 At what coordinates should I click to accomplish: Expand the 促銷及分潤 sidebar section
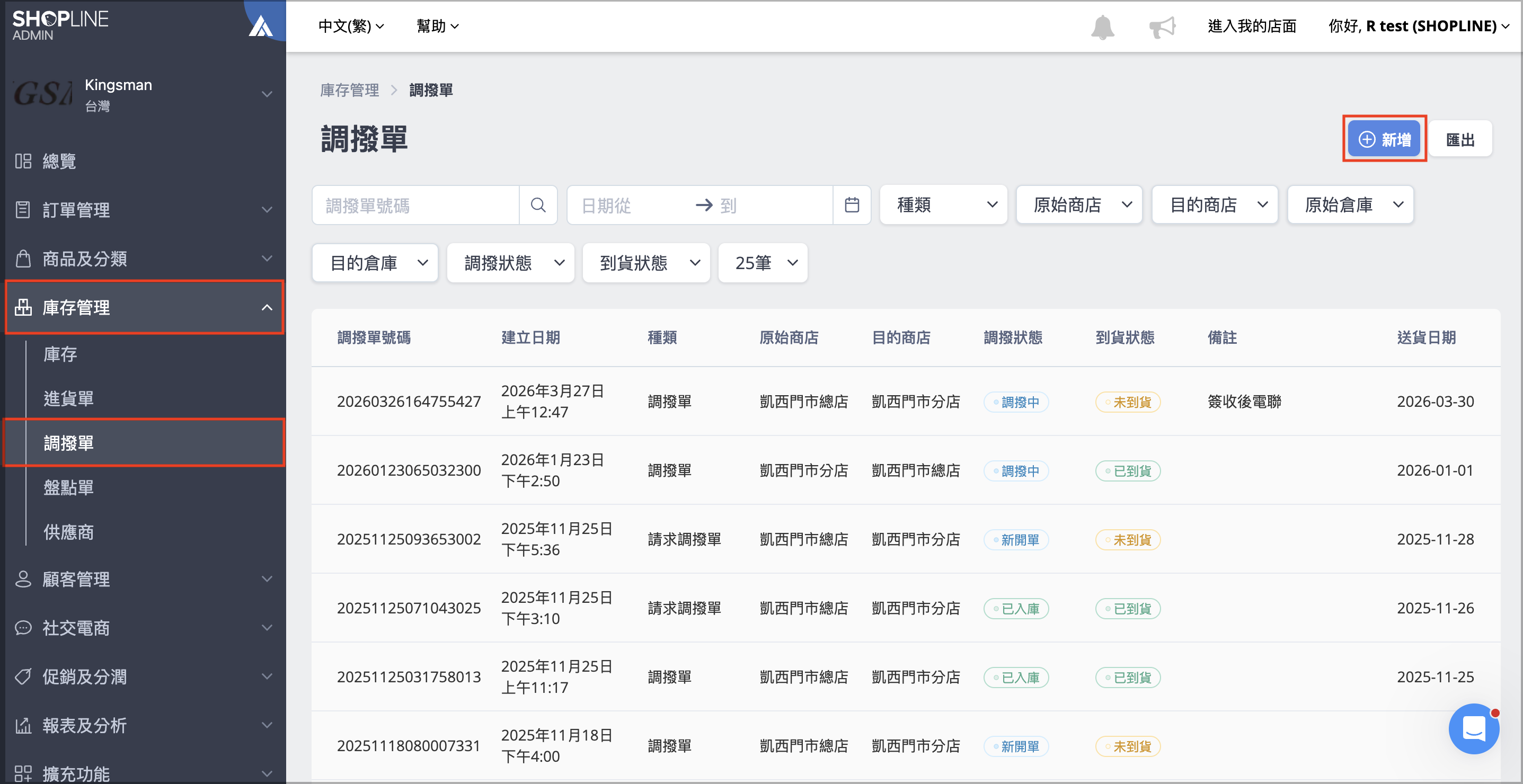(267, 676)
